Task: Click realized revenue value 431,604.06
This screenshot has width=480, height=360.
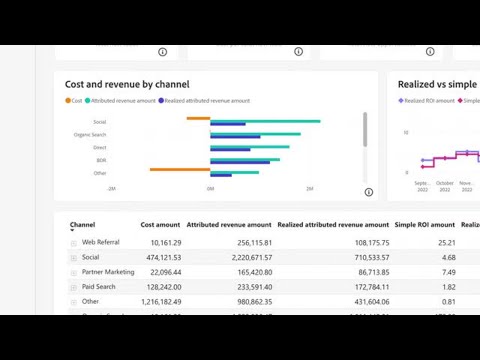Action: coord(372,302)
